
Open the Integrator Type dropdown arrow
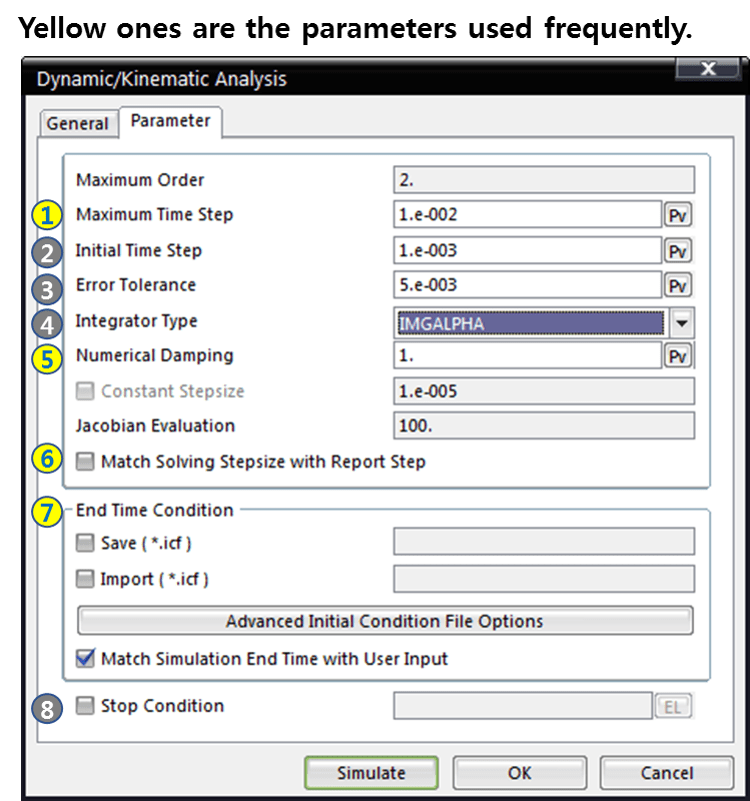pyautogui.click(x=682, y=323)
